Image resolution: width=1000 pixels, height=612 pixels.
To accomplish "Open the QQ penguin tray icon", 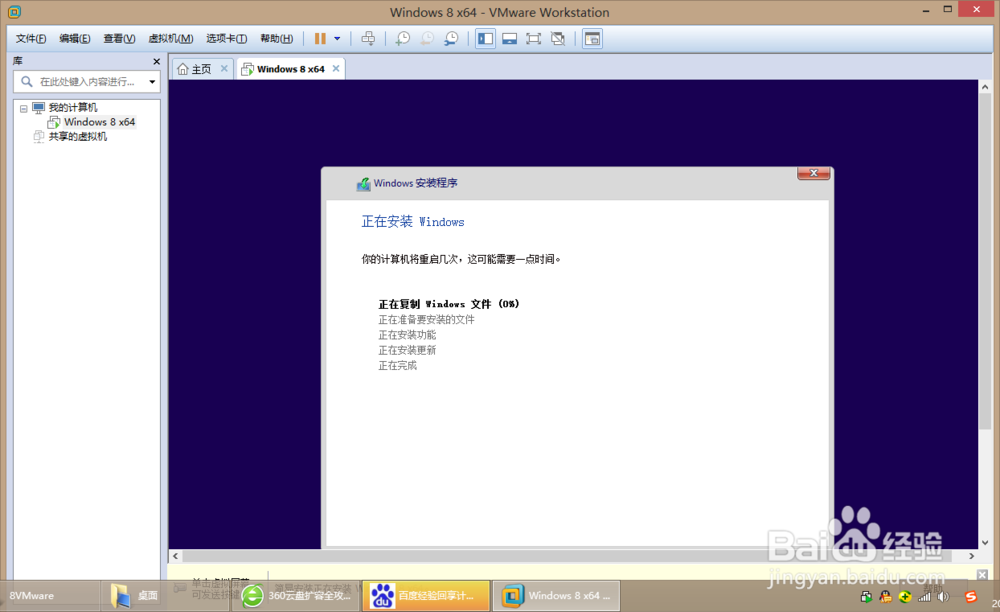I will point(885,597).
